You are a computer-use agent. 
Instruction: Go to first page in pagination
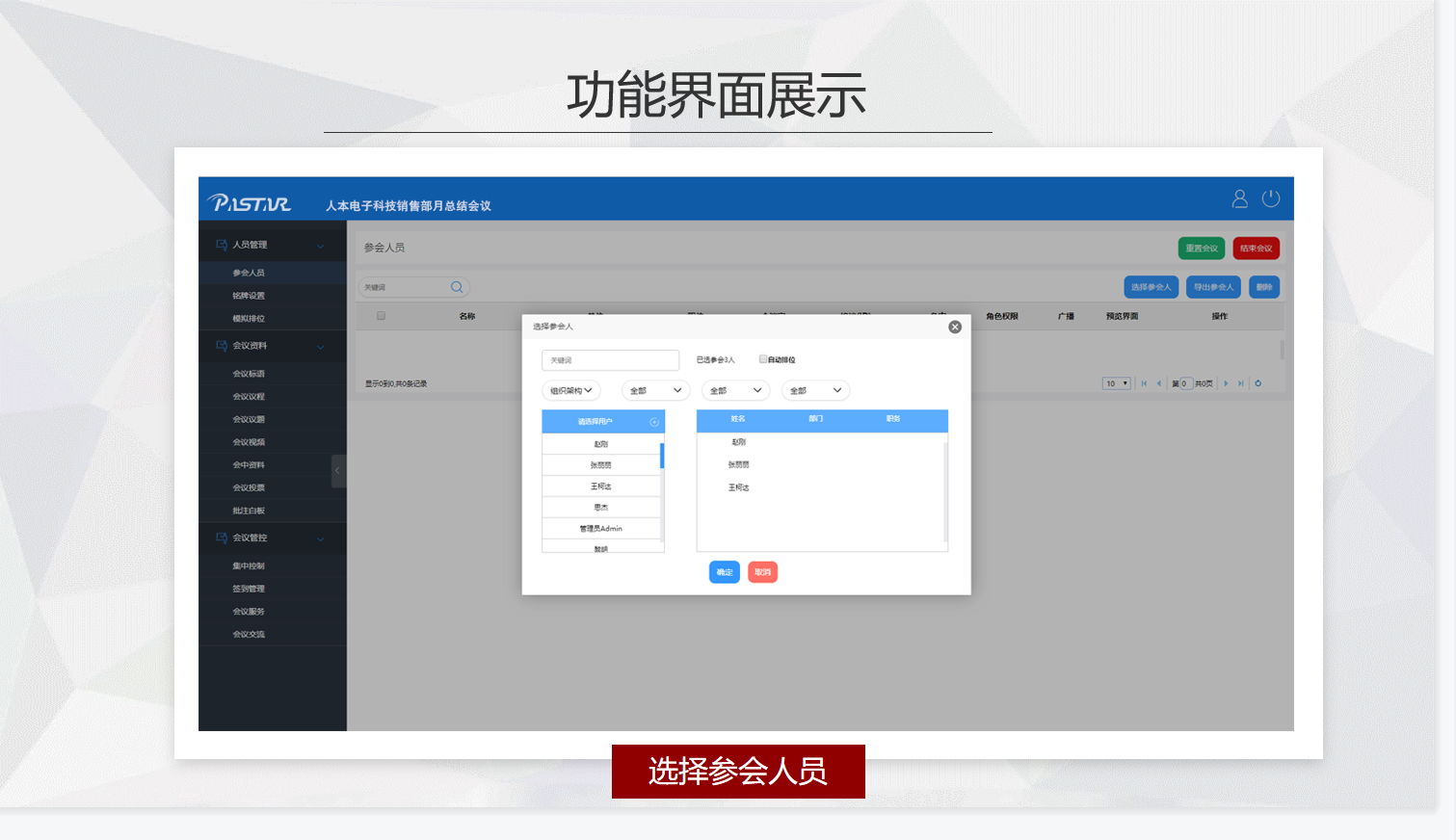1144,383
